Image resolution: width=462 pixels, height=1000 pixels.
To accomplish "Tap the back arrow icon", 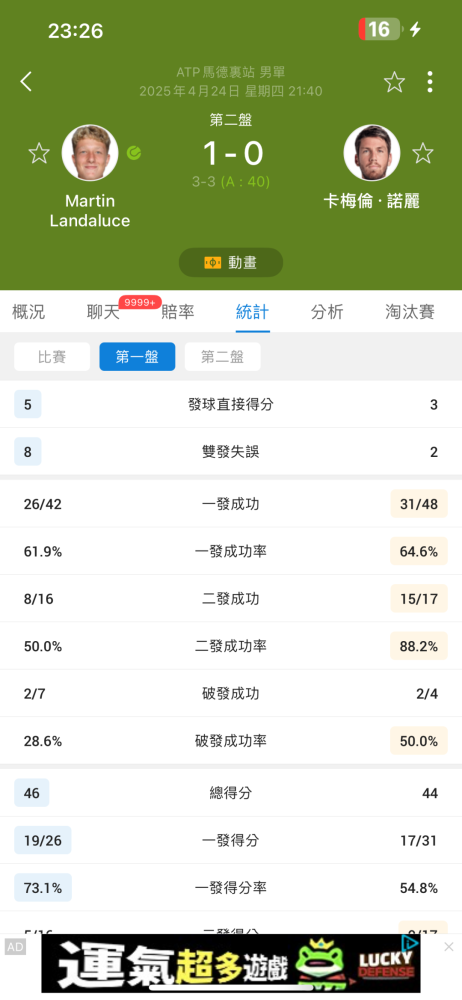I will coord(26,82).
